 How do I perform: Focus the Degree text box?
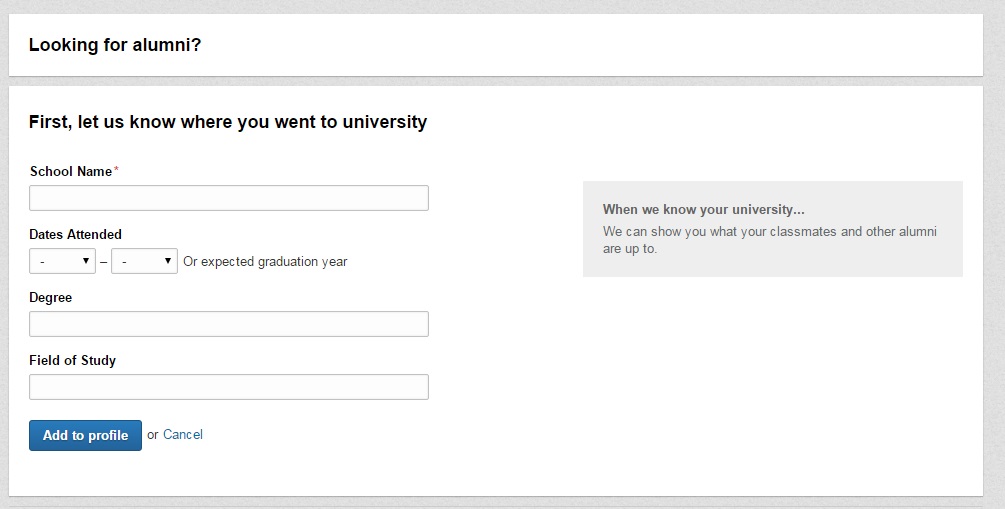228,324
